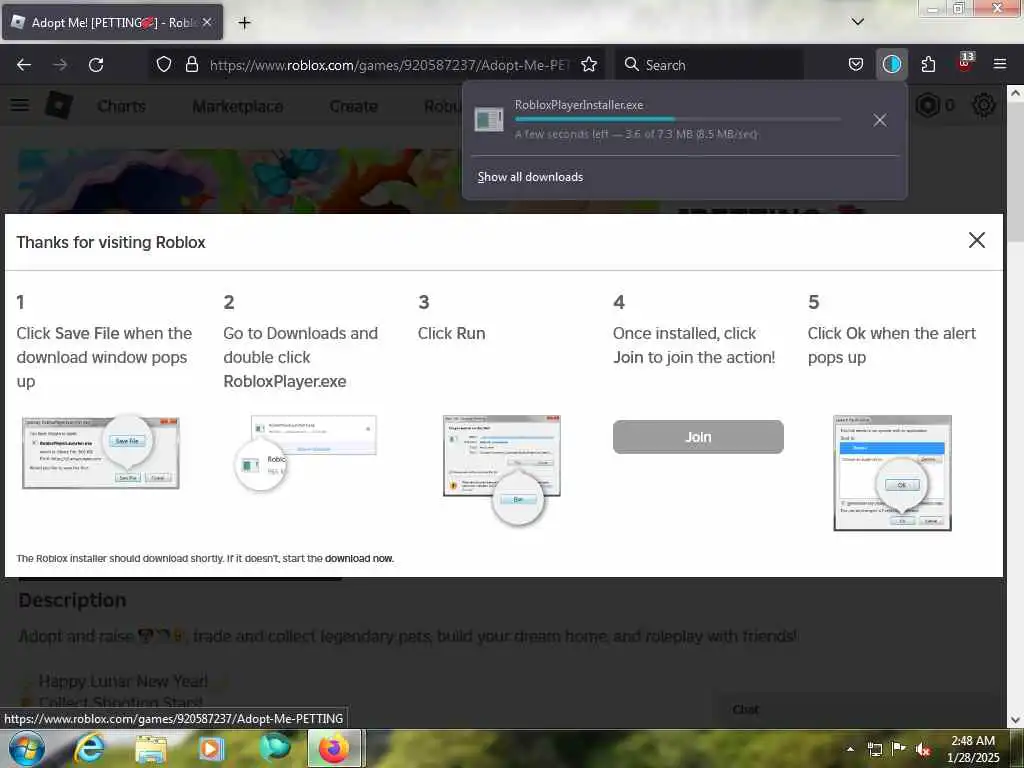Image resolution: width=1024 pixels, height=768 pixels.
Task: Open the Windows Start menu orb
Action: [27, 748]
